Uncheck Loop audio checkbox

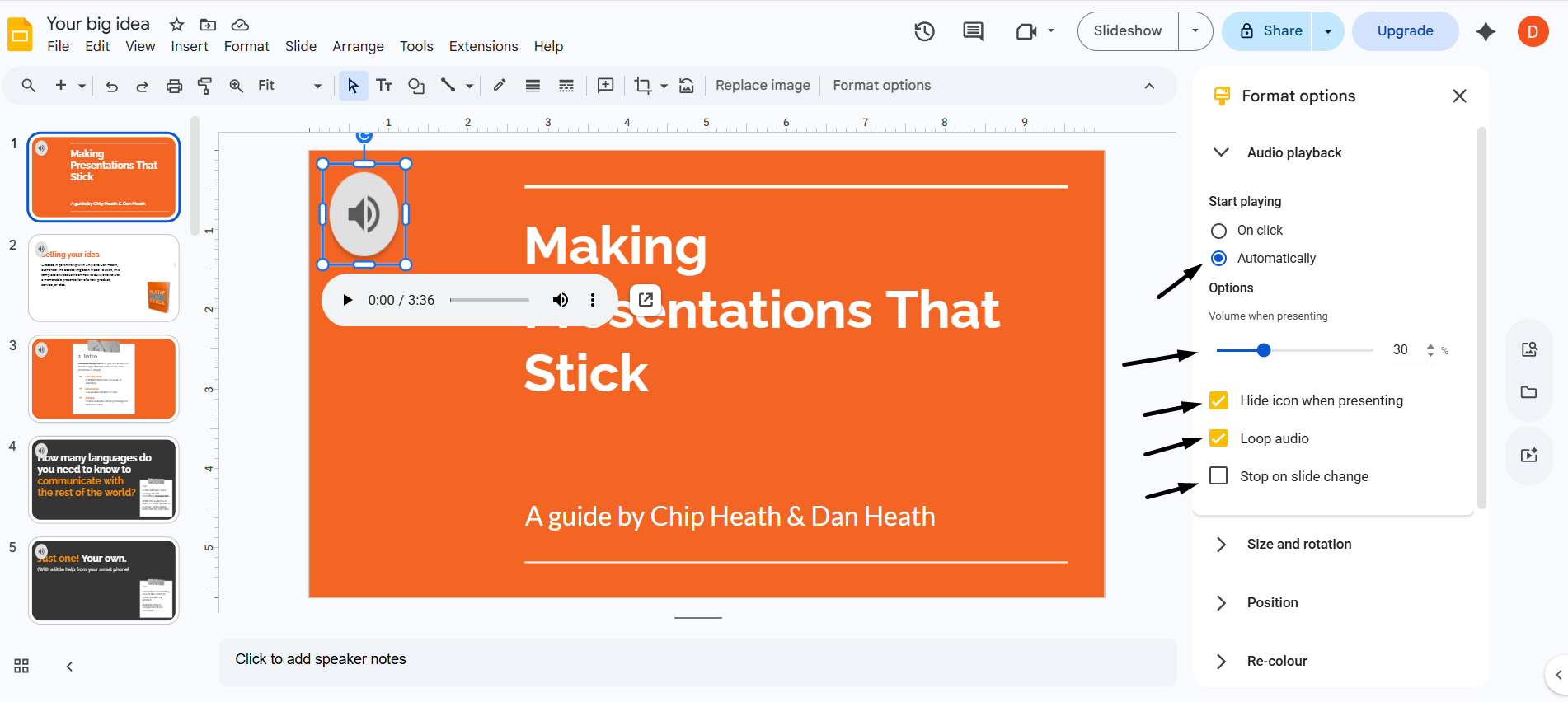[x=1218, y=438]
